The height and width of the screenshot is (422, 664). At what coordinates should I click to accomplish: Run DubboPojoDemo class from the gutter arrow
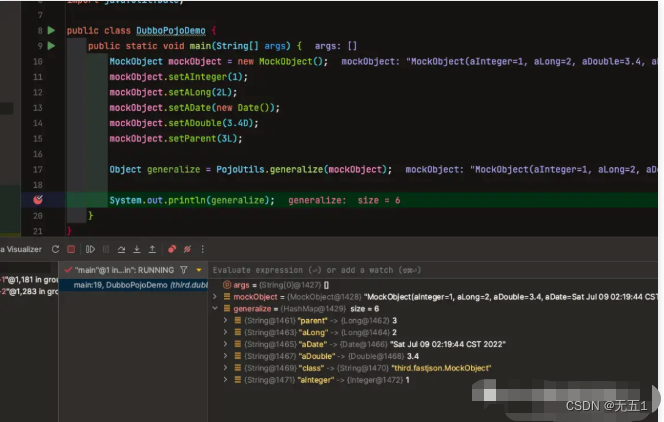(51, 30)
